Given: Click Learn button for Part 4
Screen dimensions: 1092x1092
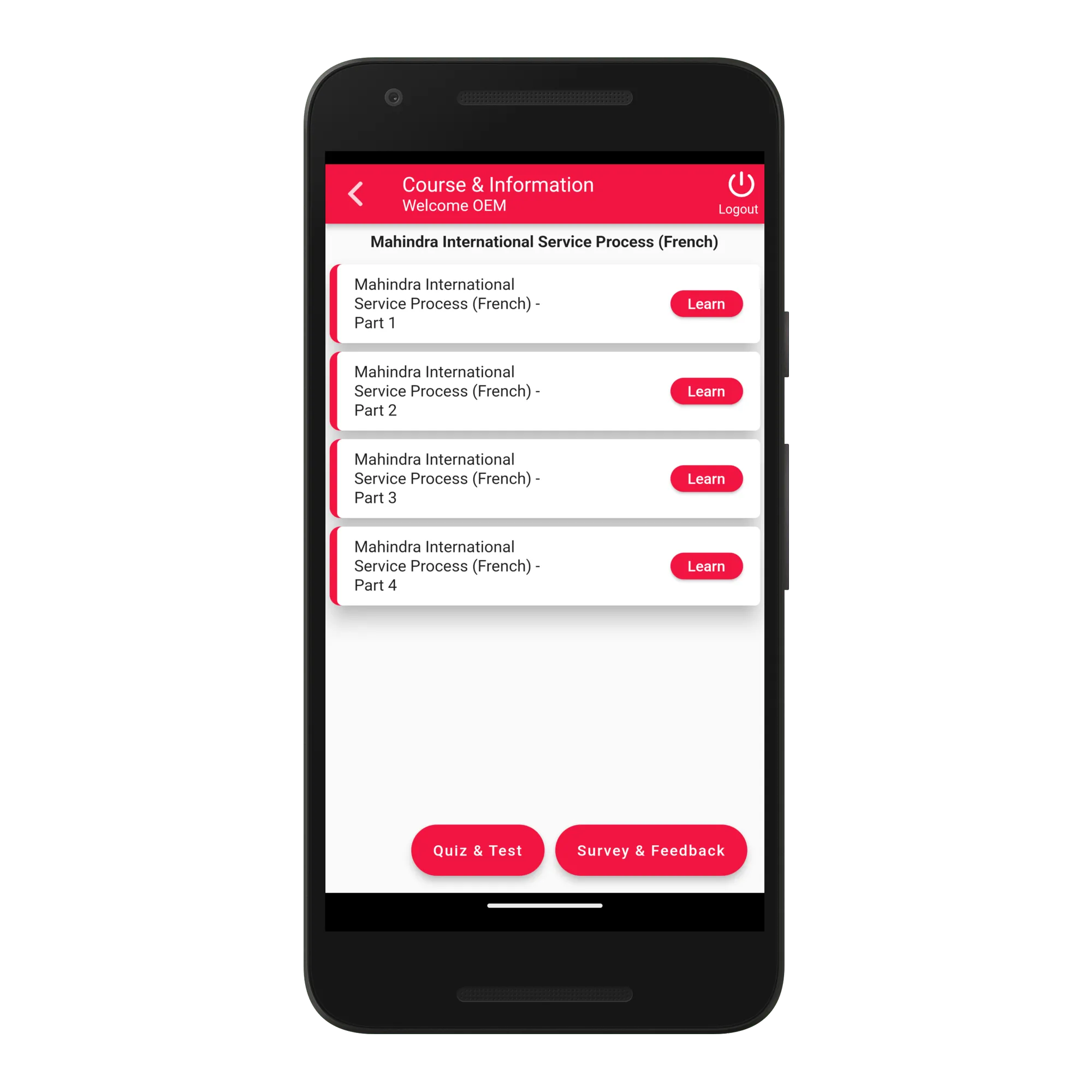Looking at the screenshot, I should (706, 566).
